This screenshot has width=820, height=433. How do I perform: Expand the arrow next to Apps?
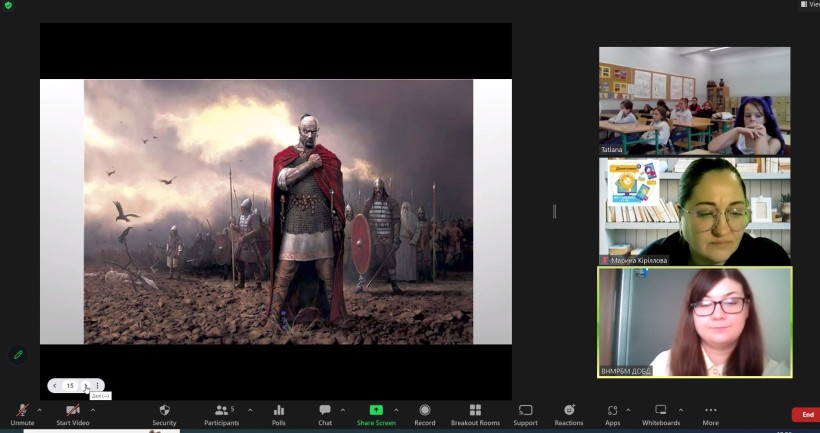pos(628,410)
